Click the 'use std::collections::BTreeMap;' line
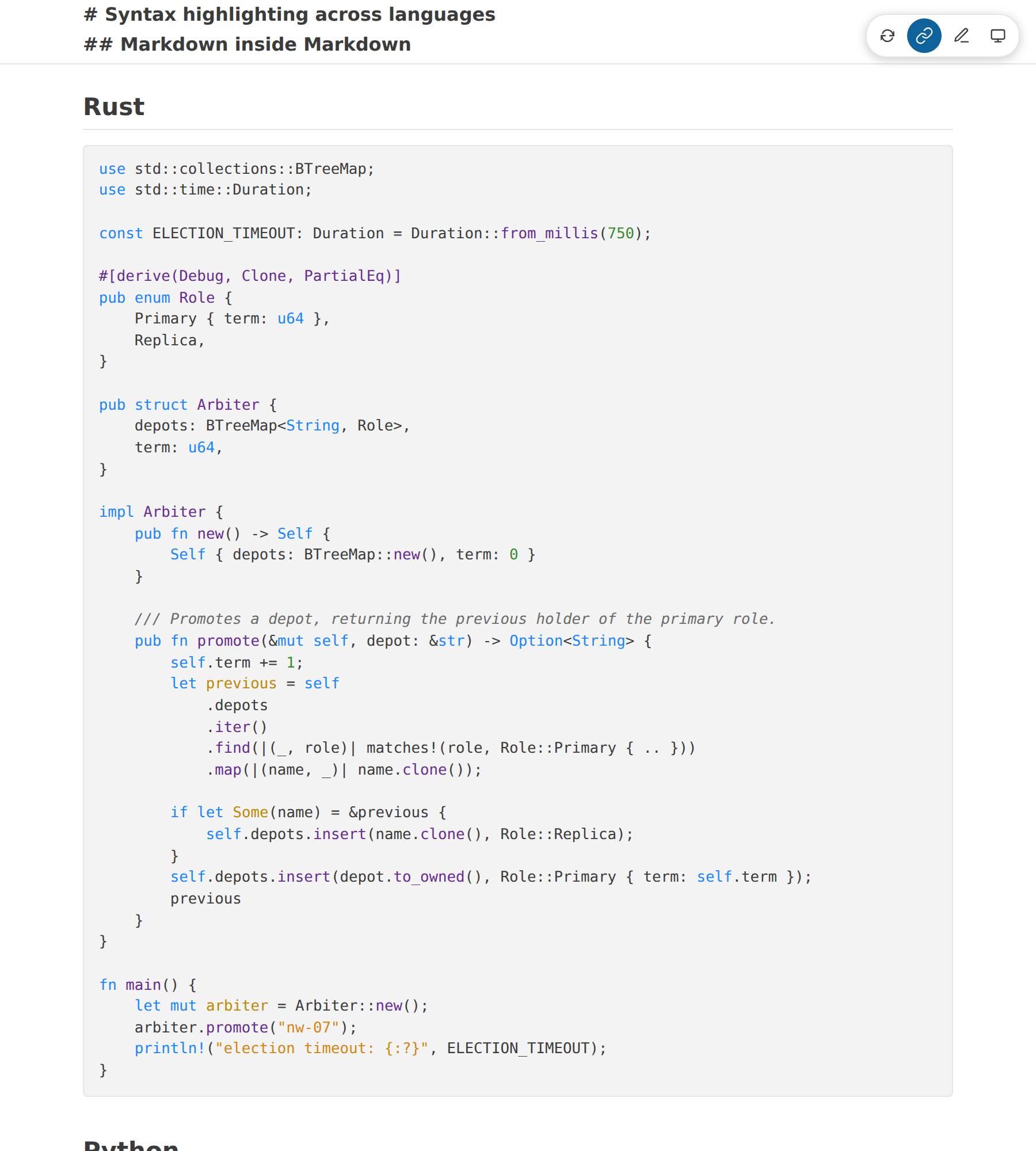The image size is (1036, 1151). pos(237,169)
